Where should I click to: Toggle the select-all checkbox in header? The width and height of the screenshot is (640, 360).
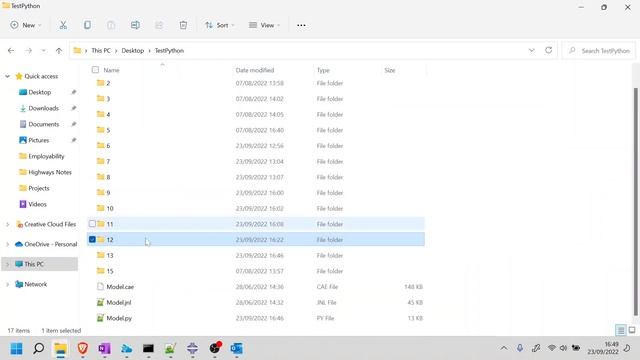click(x=95, y=70)
